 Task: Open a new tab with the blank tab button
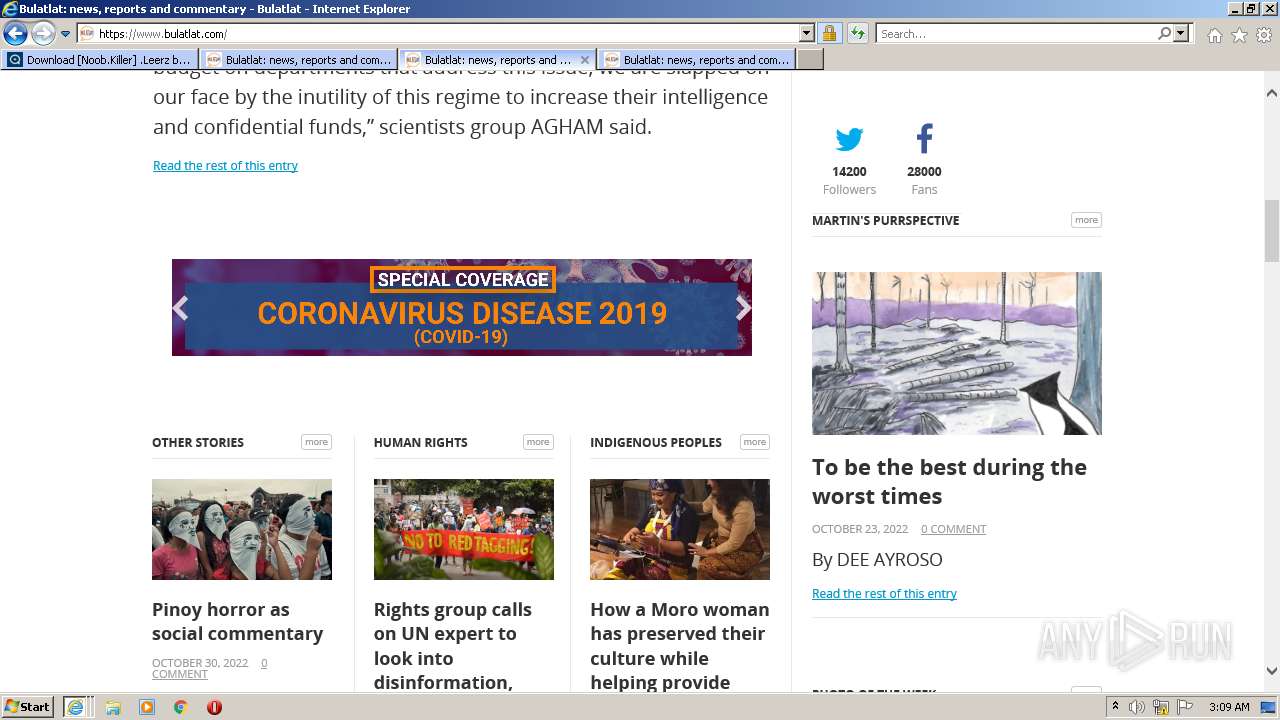(x=810, y=60)
